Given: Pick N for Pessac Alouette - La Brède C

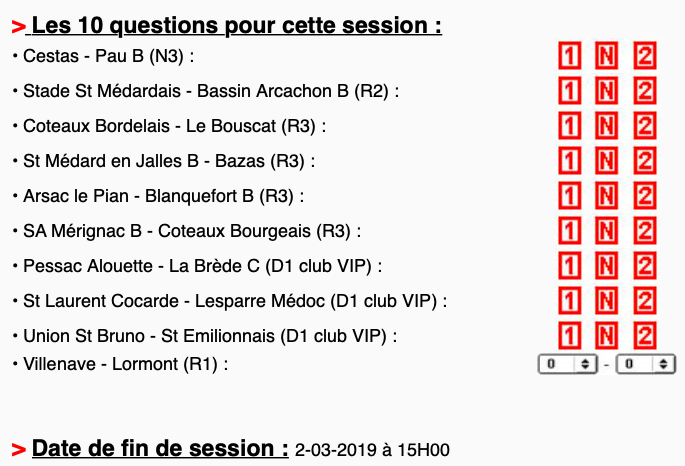Looking at the screenshot, I should pos(606,266).
